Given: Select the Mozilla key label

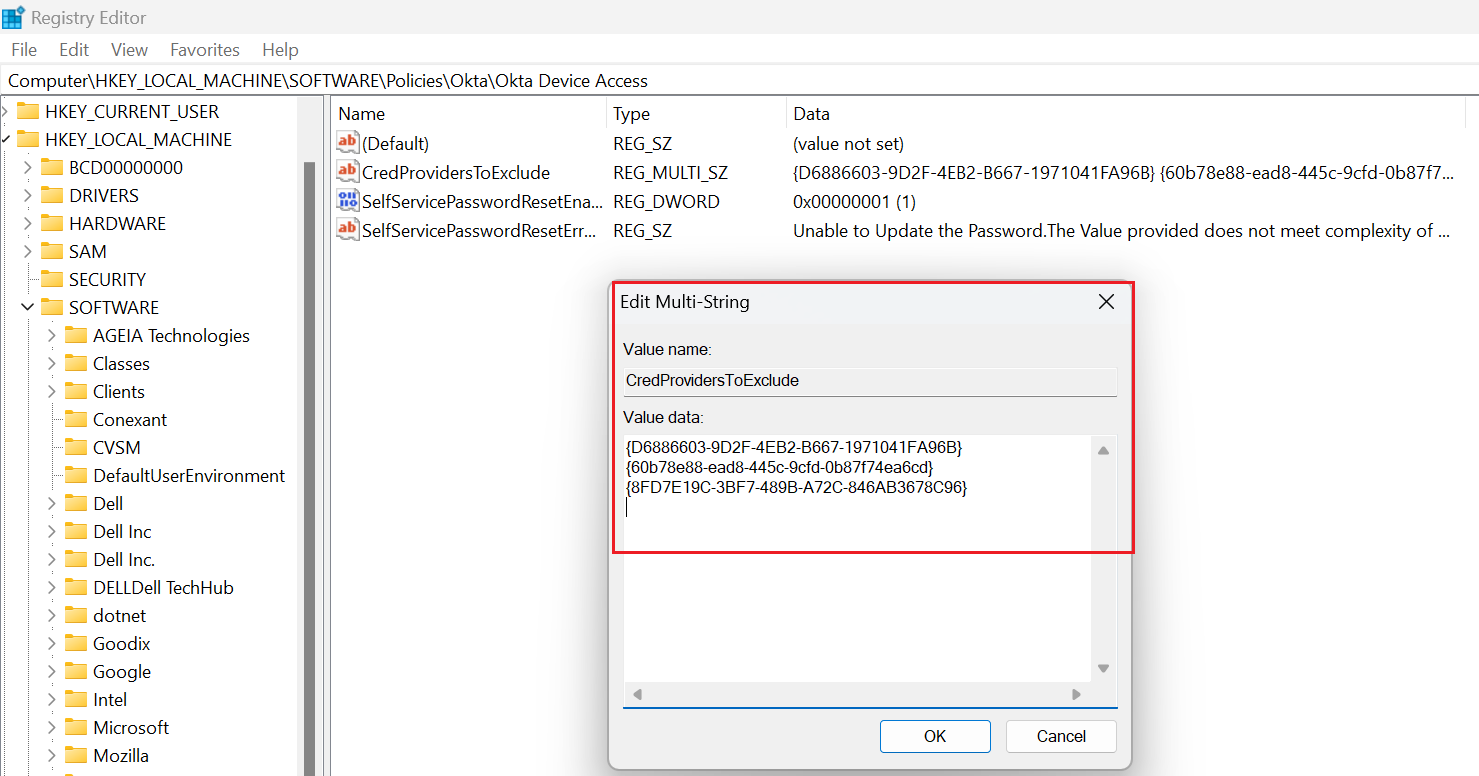Looking at the screenshot, I should (x=121, y=756).
